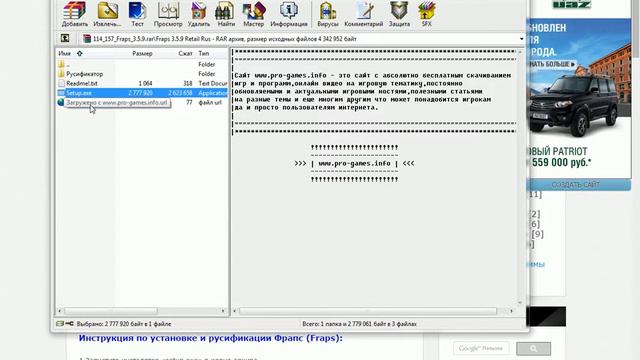Open page link [6] on webpage
The width and height of the screenshot is (640, 360).
coord(535,224)
